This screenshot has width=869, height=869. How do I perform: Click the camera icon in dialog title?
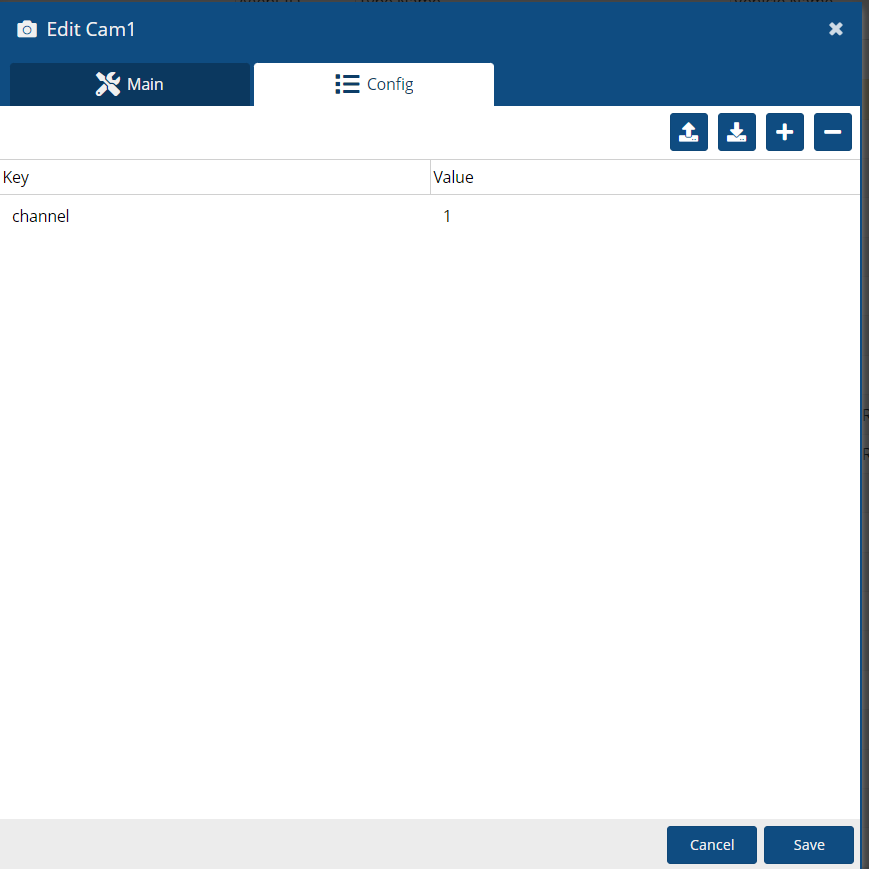tap(27, 30)
